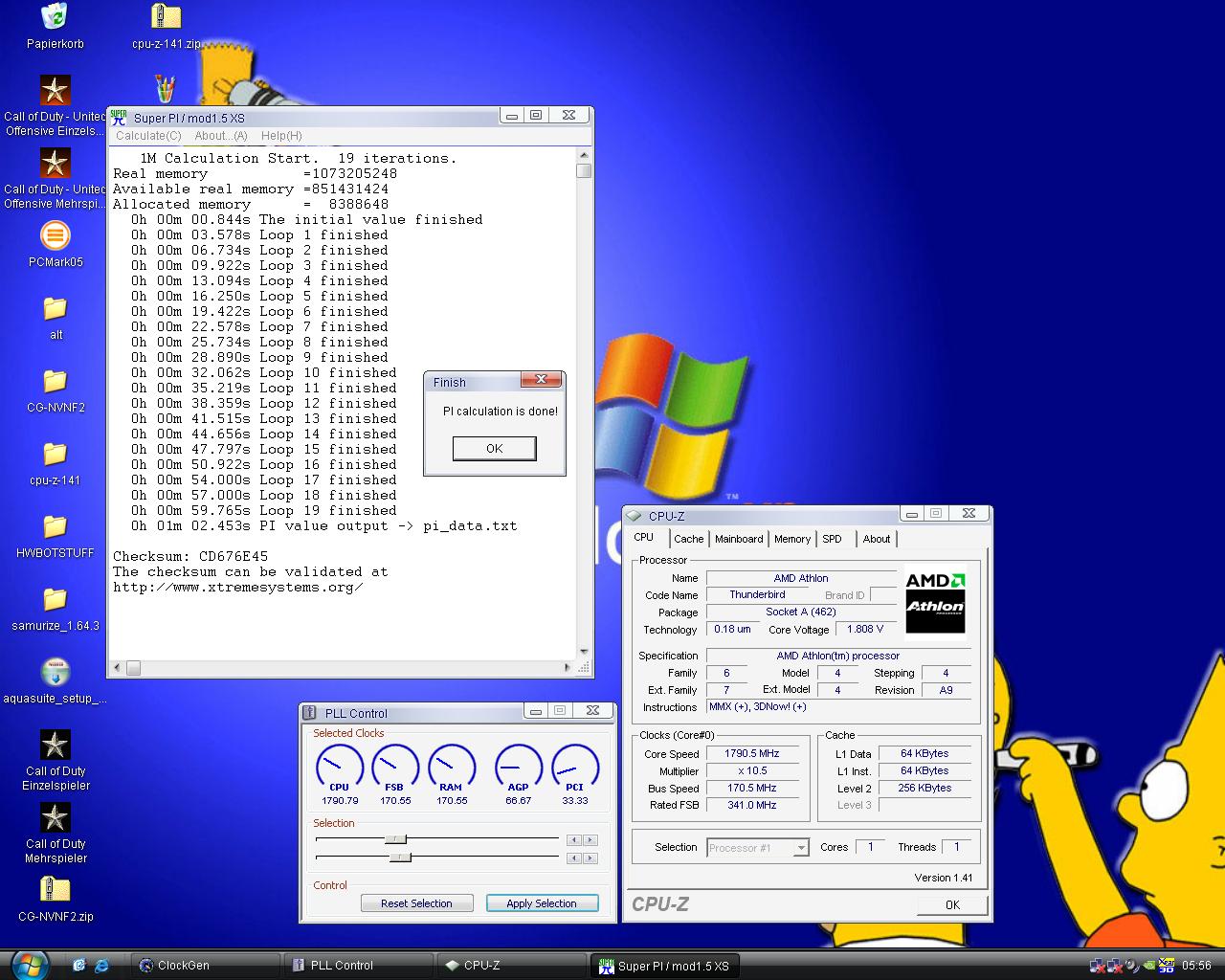Click the first quick launch icon
This screenshot has width=1225, height=980.
click(x=78, y=966)
